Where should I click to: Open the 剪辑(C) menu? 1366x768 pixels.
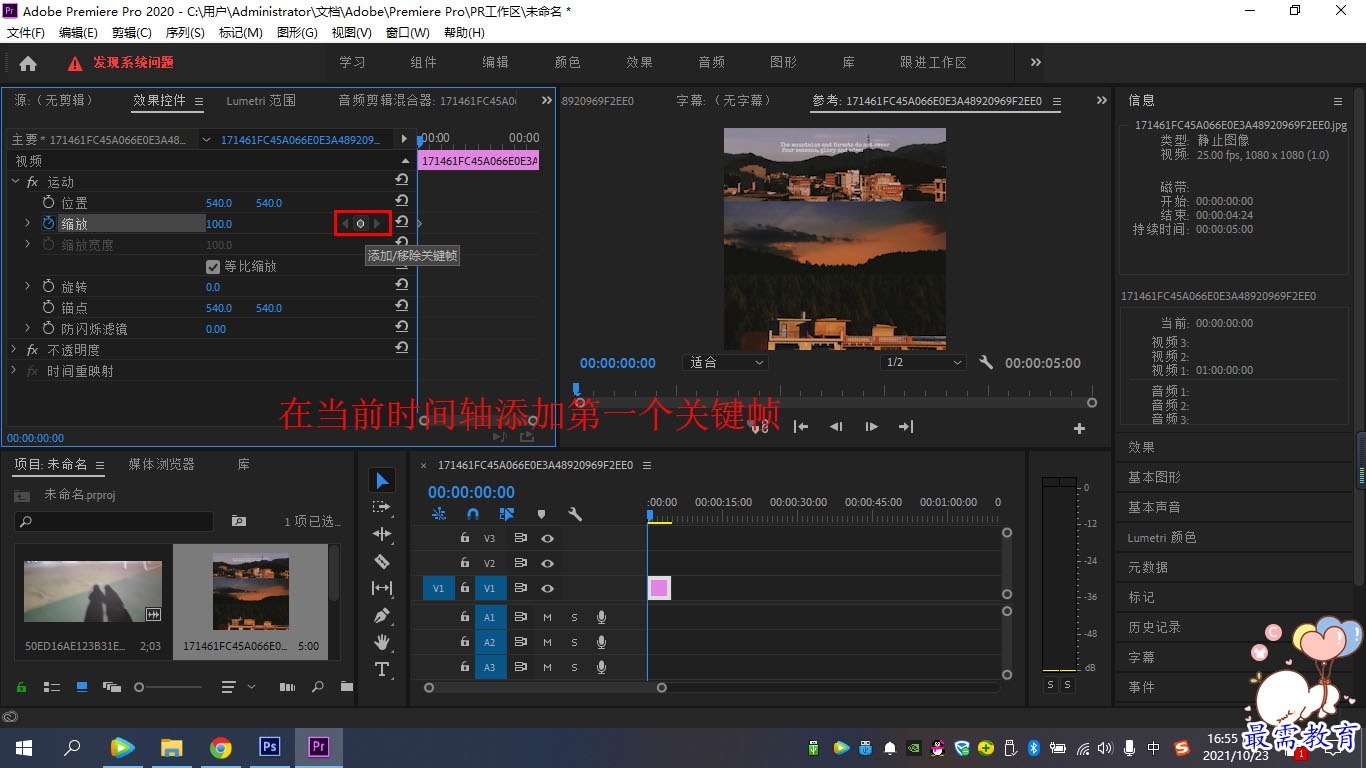[x=132, y=33]
